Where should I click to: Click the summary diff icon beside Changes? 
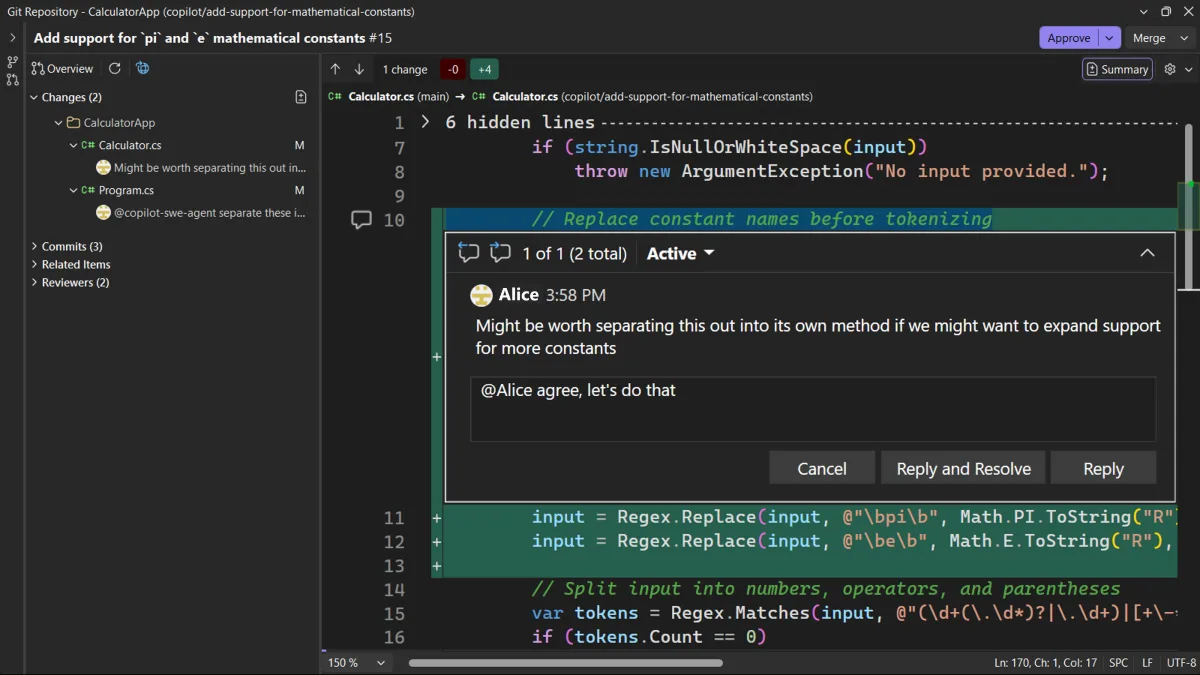pyautogui.click(x=301, y=97)
